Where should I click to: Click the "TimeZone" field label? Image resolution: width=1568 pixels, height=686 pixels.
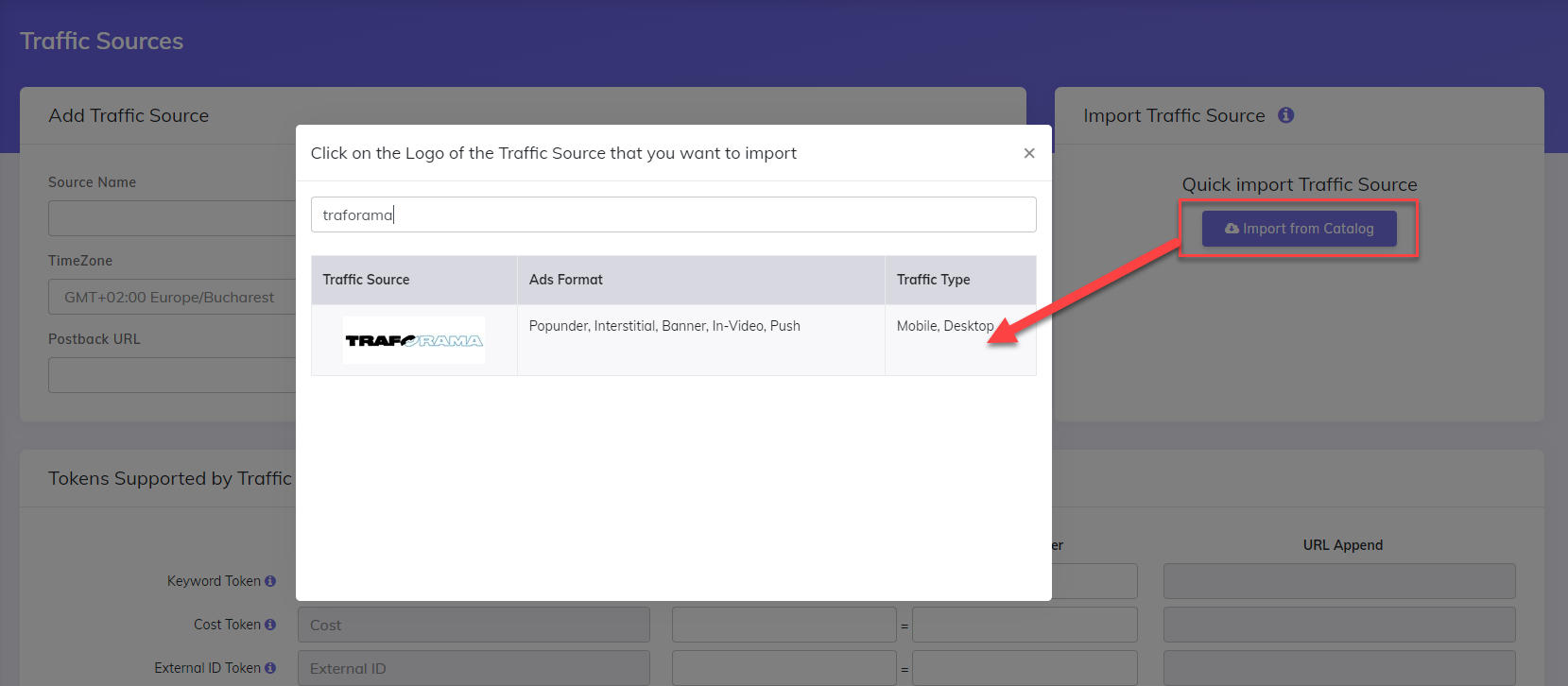tap(80, 261)
